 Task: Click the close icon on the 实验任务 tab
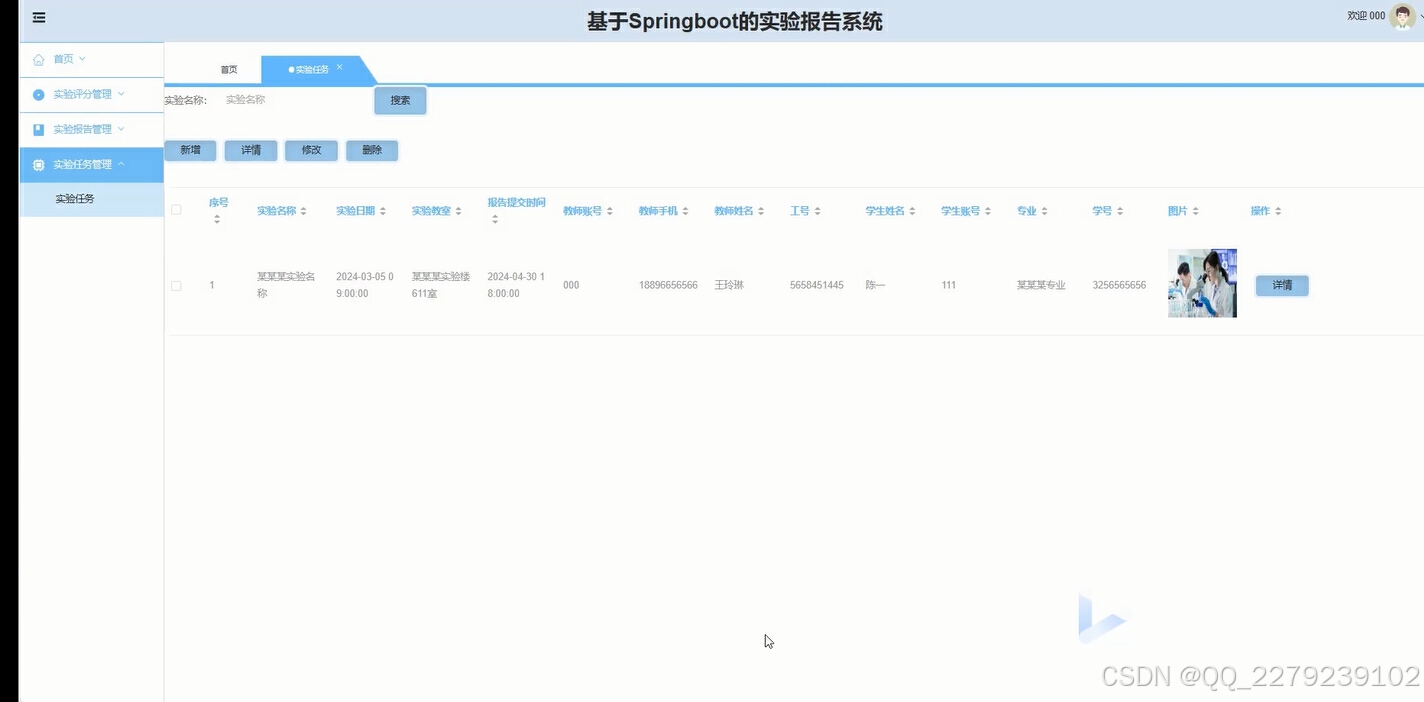pyautogui.click(x=339, y=68)
